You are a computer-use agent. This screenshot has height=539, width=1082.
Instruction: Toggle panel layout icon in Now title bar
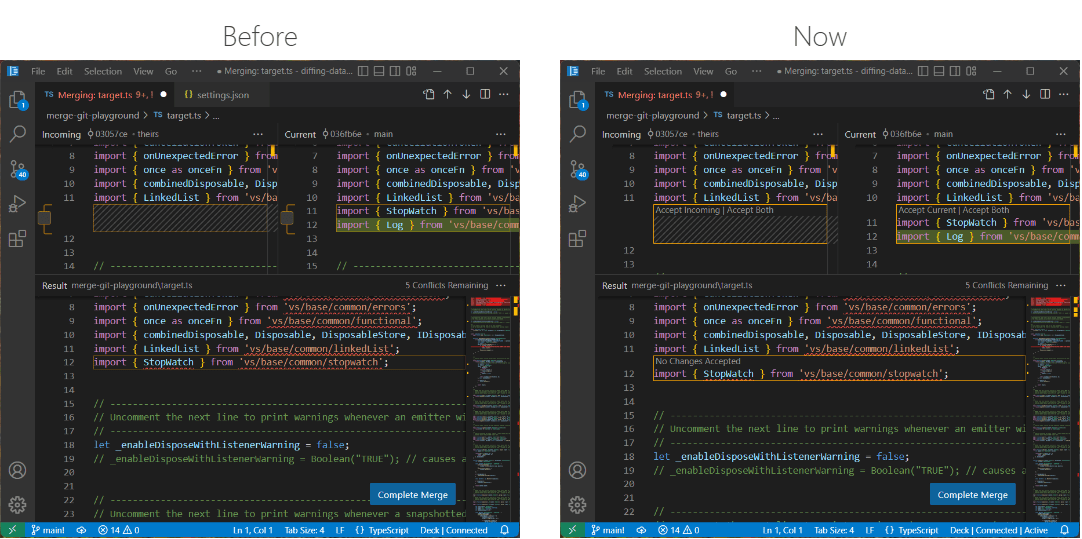[x=939, y=71]
